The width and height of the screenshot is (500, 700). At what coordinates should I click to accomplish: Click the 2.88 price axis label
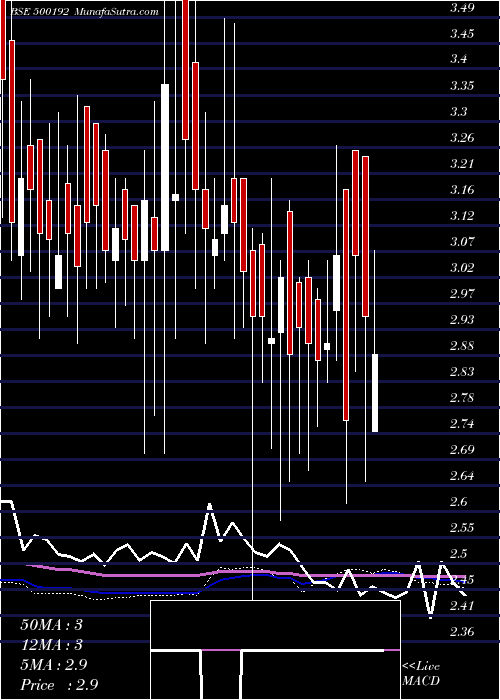[x=462, y=346]
